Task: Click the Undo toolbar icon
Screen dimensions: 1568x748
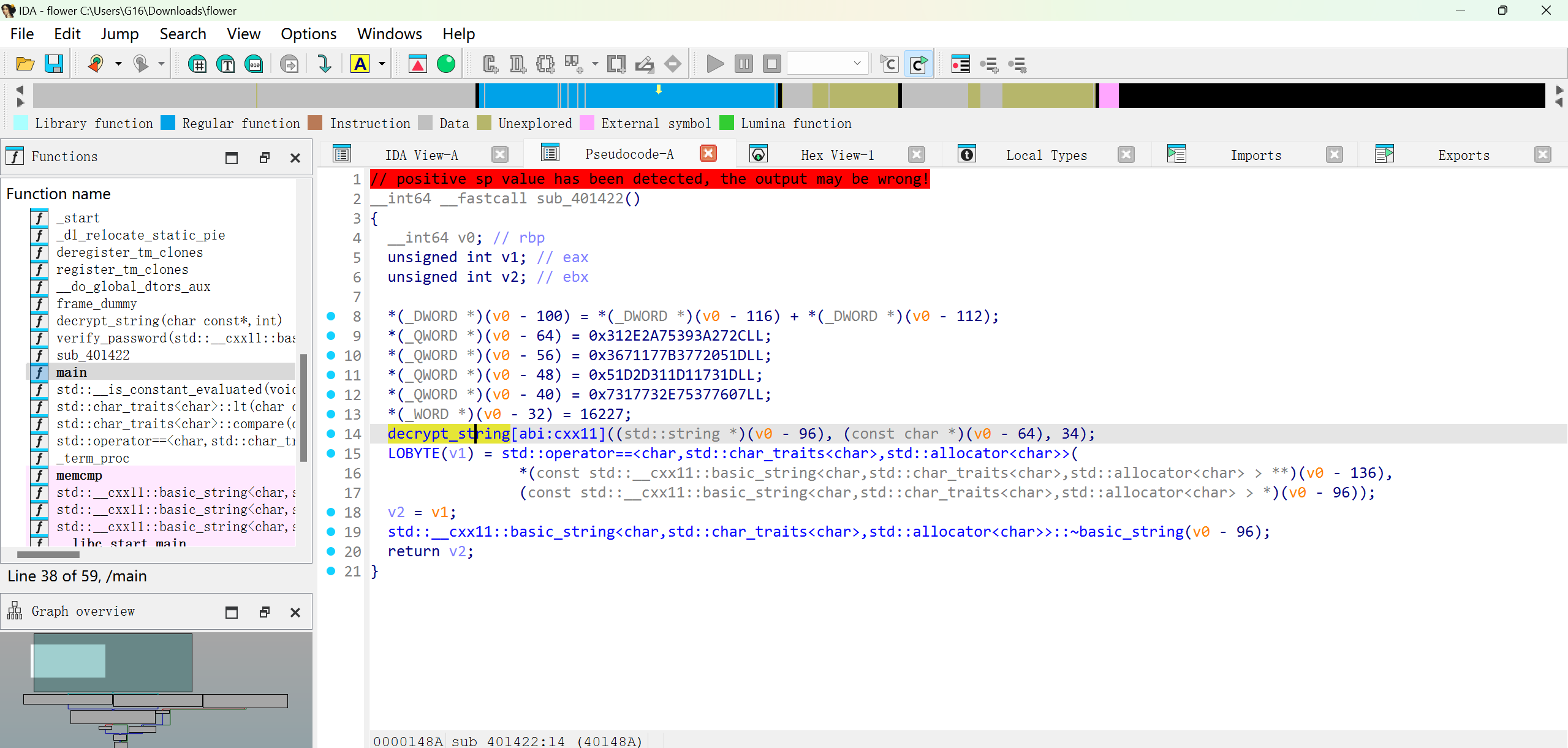Action: point(96,63)
